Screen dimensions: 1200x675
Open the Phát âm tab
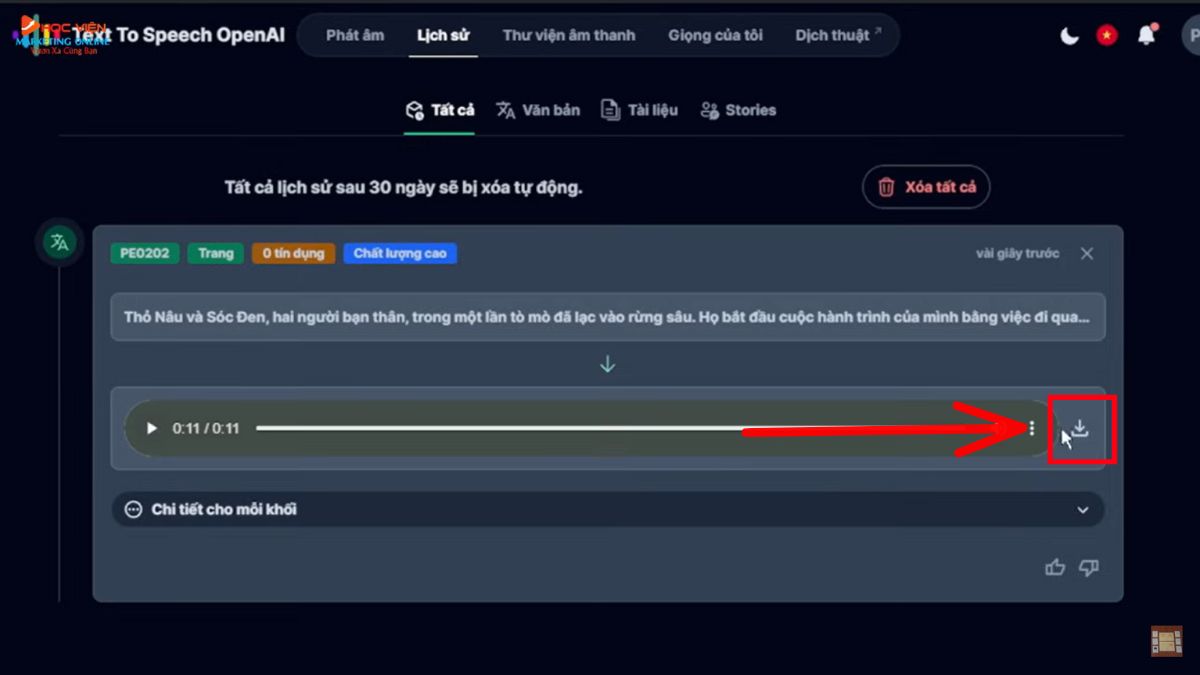pyautogui.click(x=355, y=35)
